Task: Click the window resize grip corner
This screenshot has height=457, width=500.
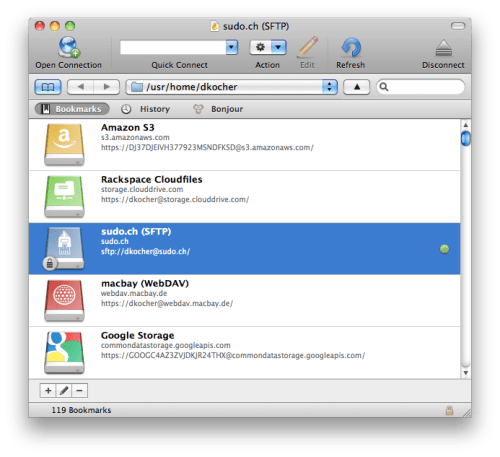Action: [467, 413]
